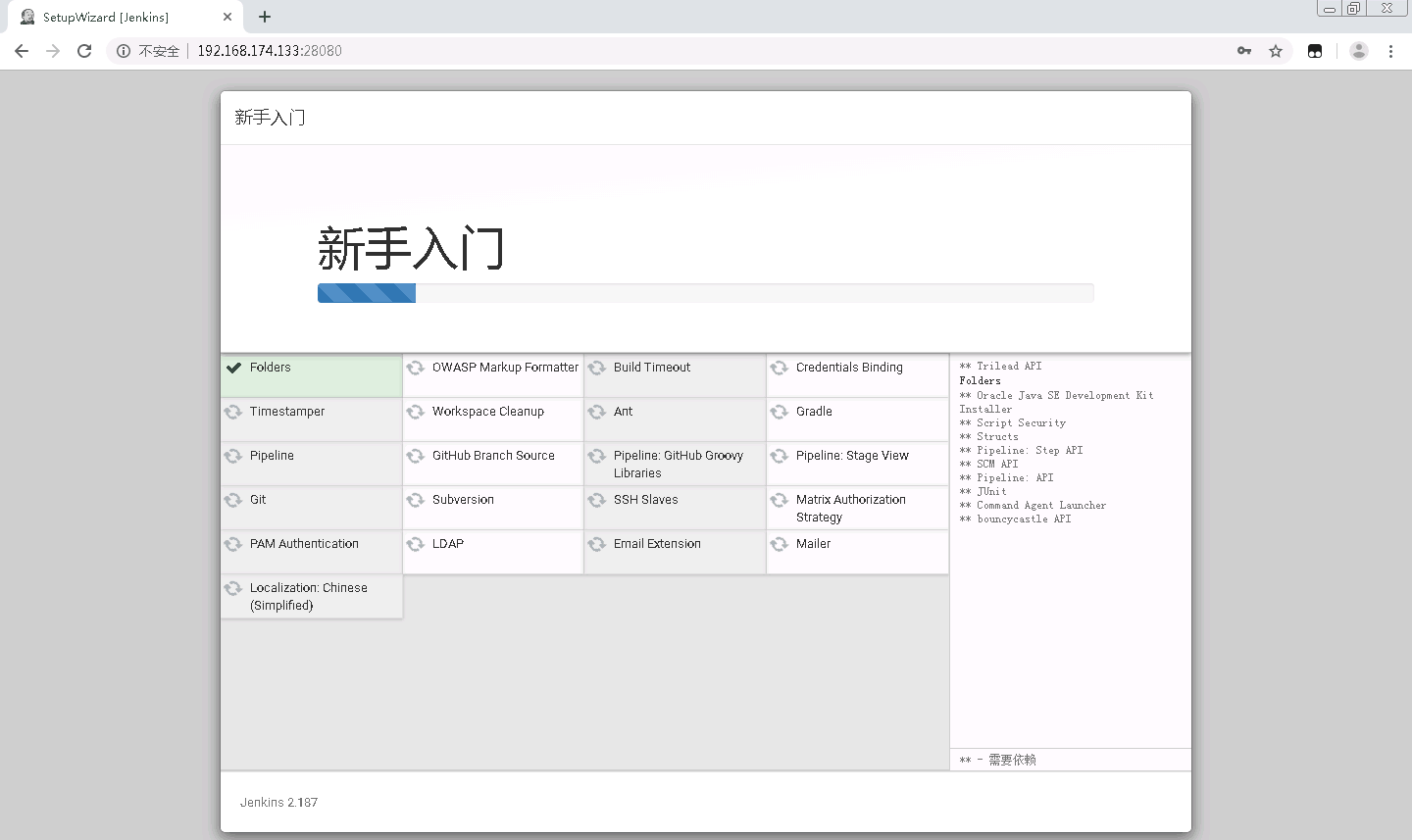Click the GitHub Branch Source label

[x=493, y=456]
